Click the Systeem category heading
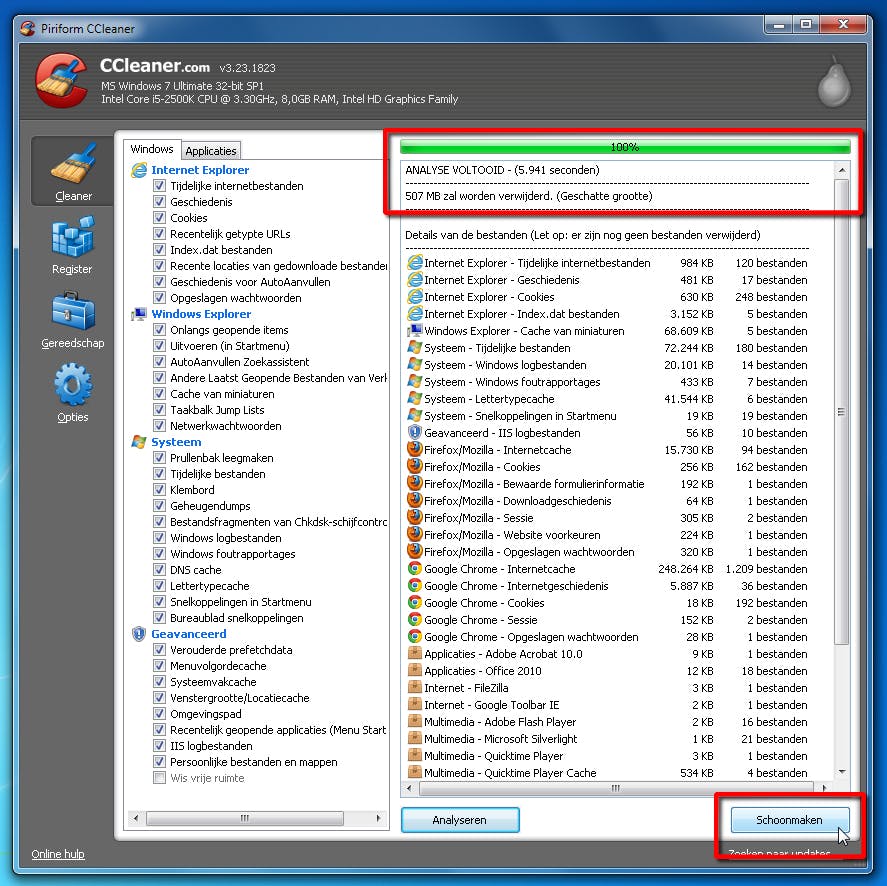Image resolution: width=887 pixels, height=886 pixels. (176, 442)
